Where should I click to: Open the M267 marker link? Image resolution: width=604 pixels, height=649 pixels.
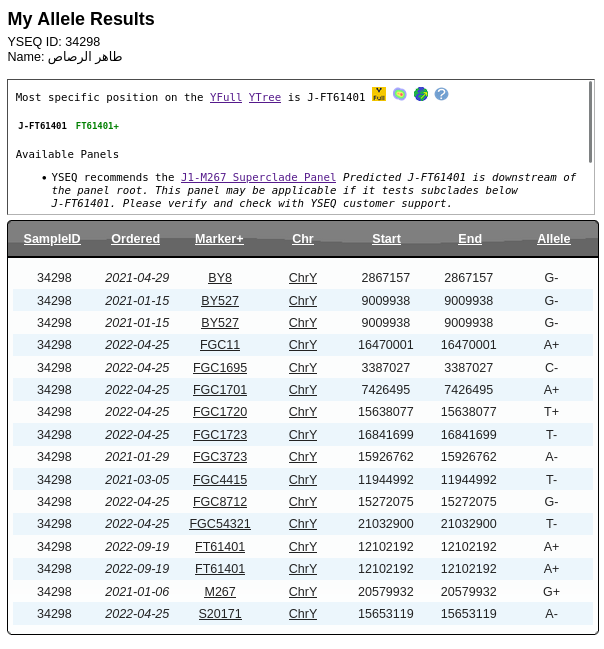(x=220, y=592)
